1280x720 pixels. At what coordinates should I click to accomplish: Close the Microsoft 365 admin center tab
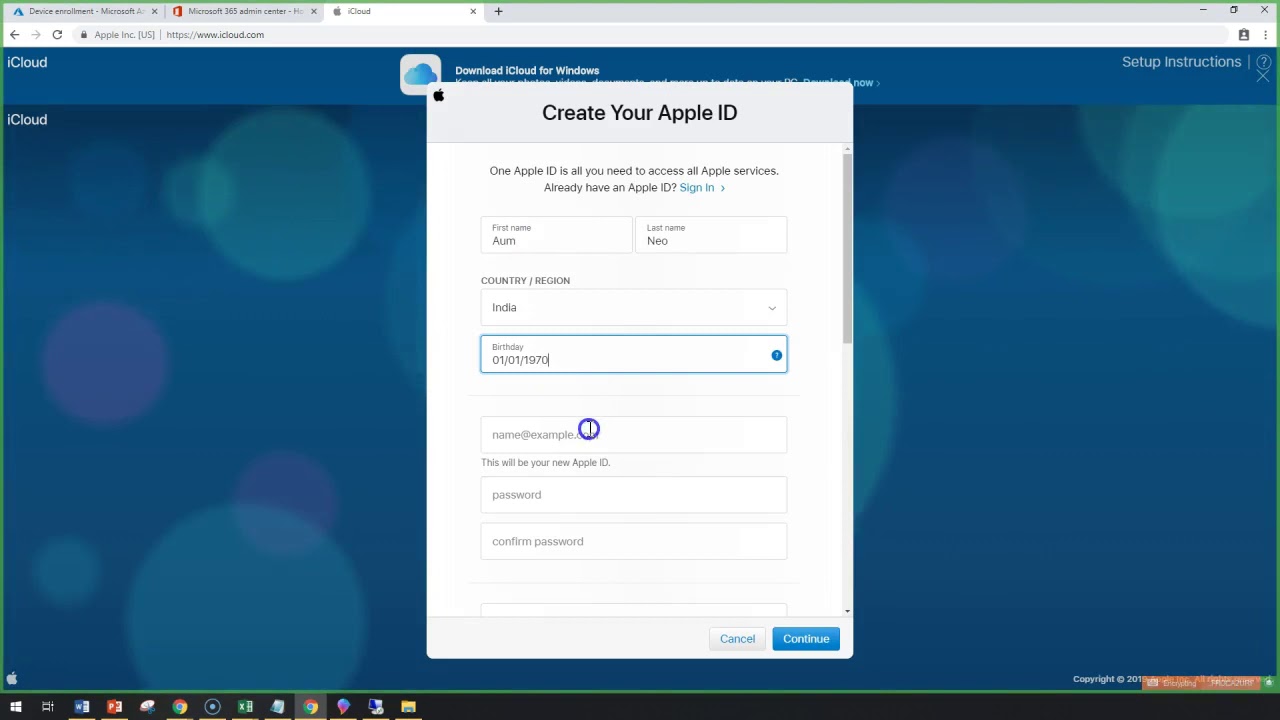coord(314,11)
